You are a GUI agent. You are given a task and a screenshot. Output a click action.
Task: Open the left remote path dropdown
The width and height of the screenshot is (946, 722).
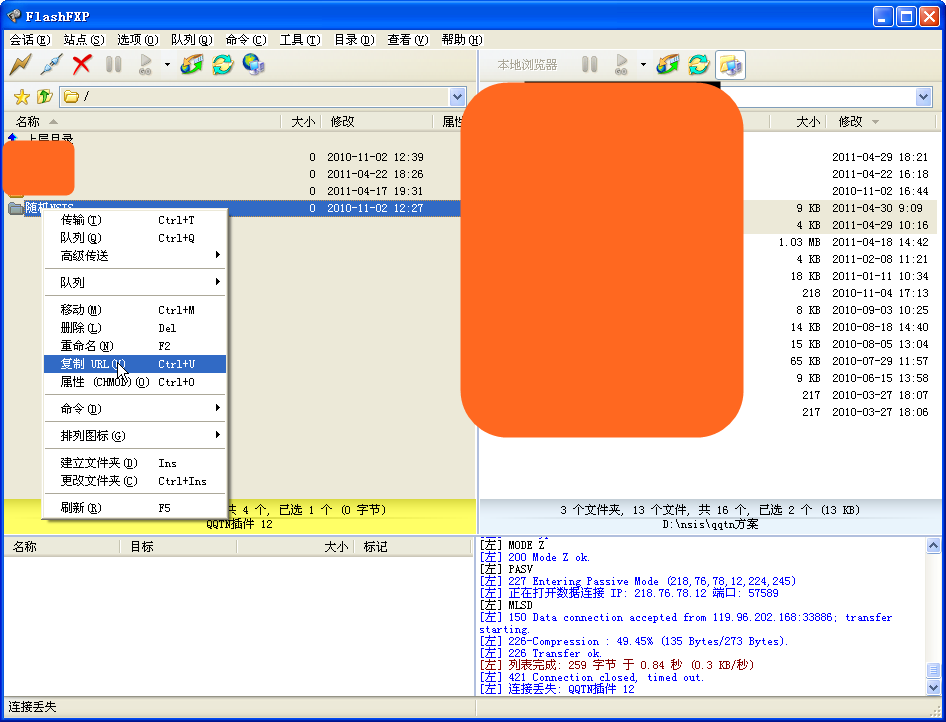[x=458, y=97]
